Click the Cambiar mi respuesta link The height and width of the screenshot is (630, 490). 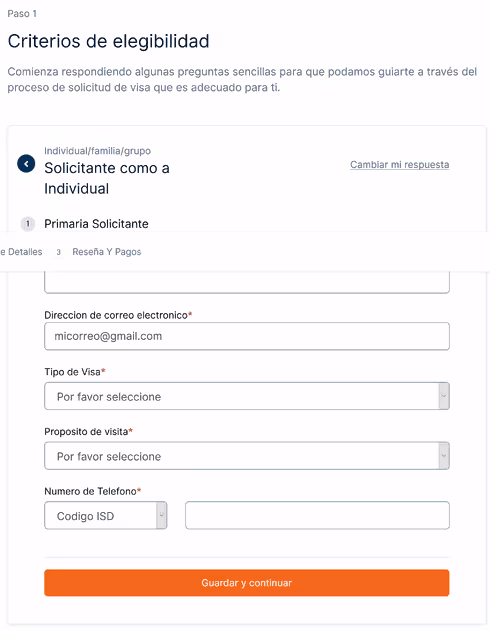tap(400, 165)
